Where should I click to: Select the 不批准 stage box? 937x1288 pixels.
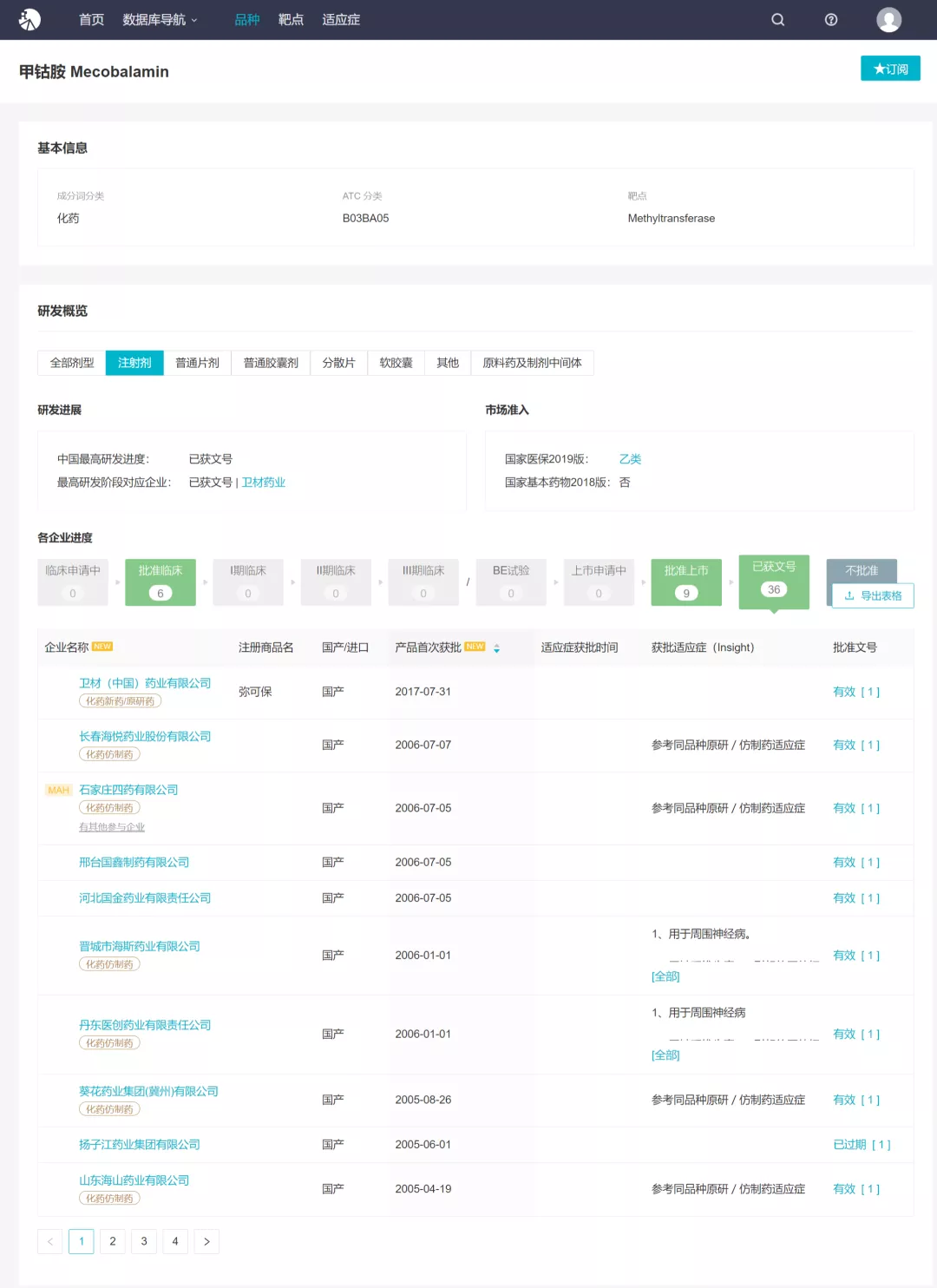point(862,570)
